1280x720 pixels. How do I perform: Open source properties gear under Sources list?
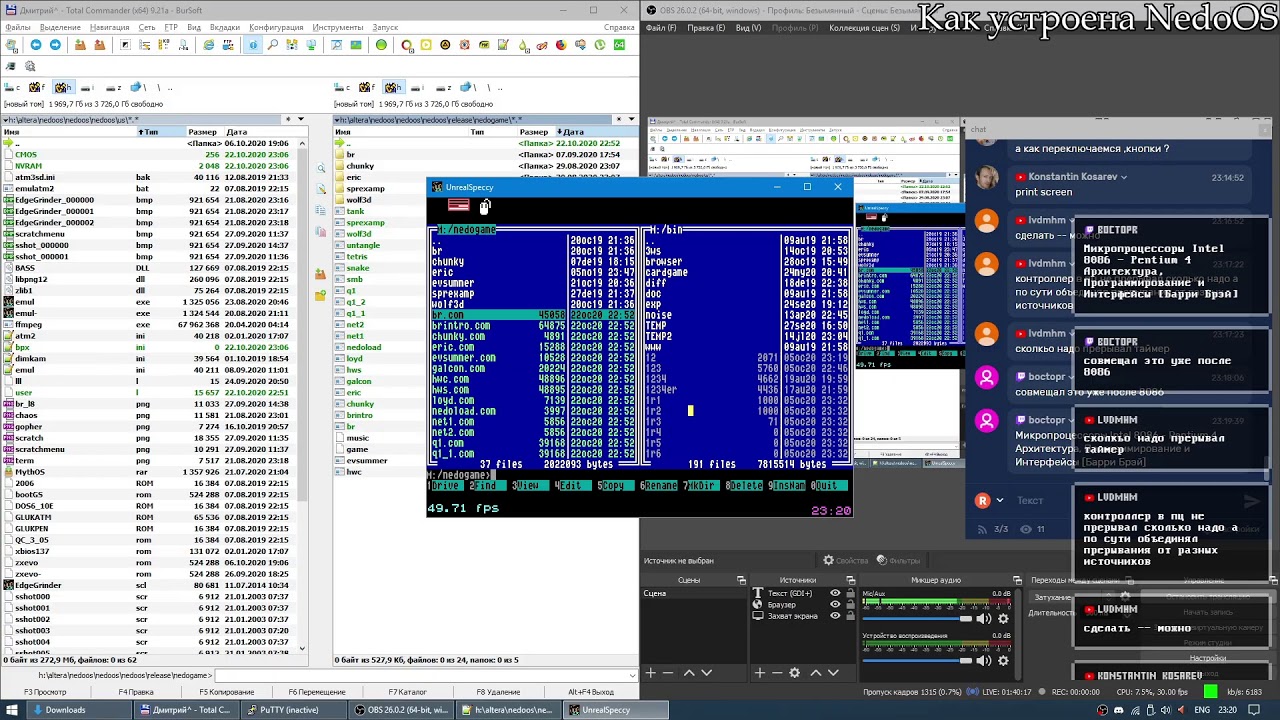[794, 673]
